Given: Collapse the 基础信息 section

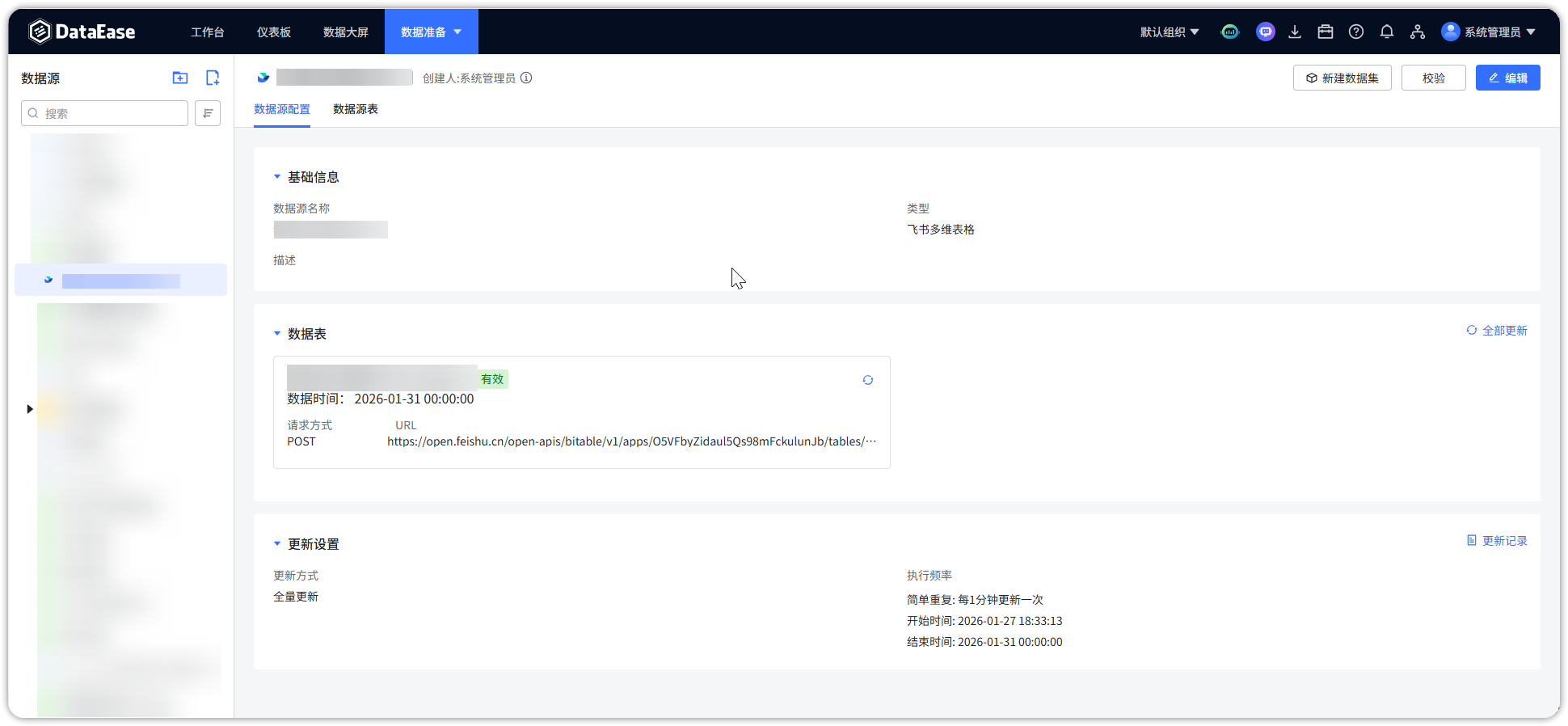Looking at the screenshot, I should [277, 177].
